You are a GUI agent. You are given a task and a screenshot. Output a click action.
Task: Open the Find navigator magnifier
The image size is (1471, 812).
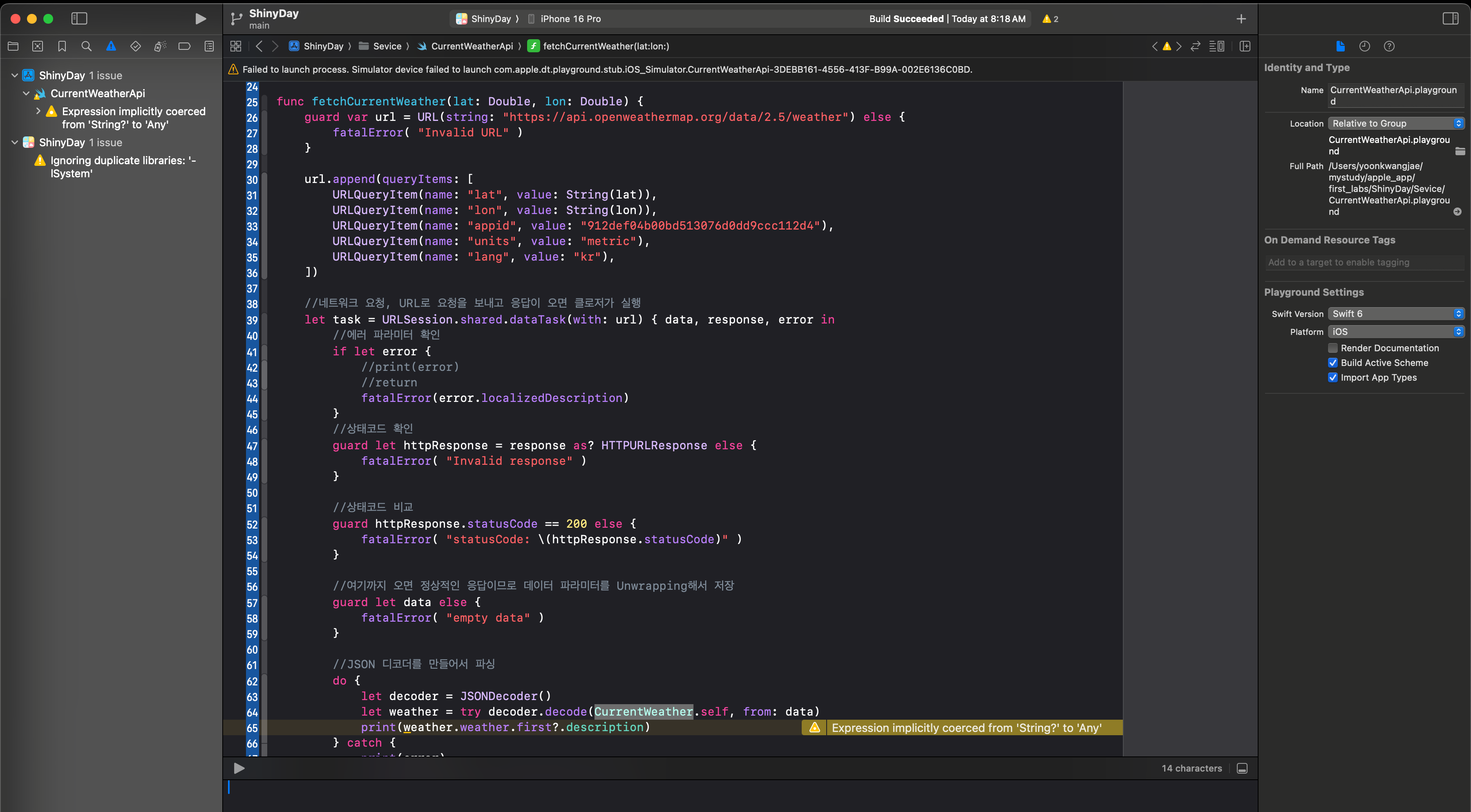(x=86, y=46)
